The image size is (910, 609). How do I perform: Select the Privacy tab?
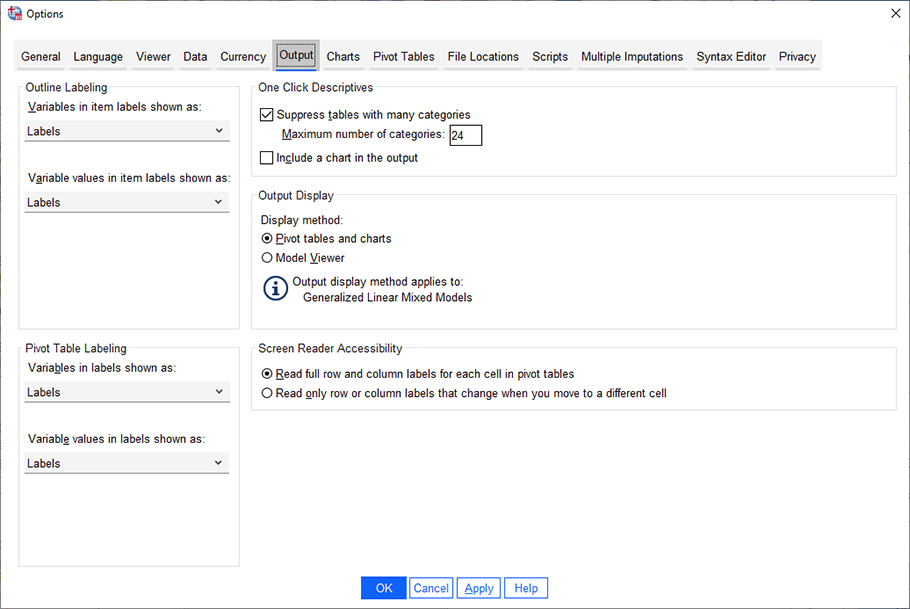coord(797,57)
